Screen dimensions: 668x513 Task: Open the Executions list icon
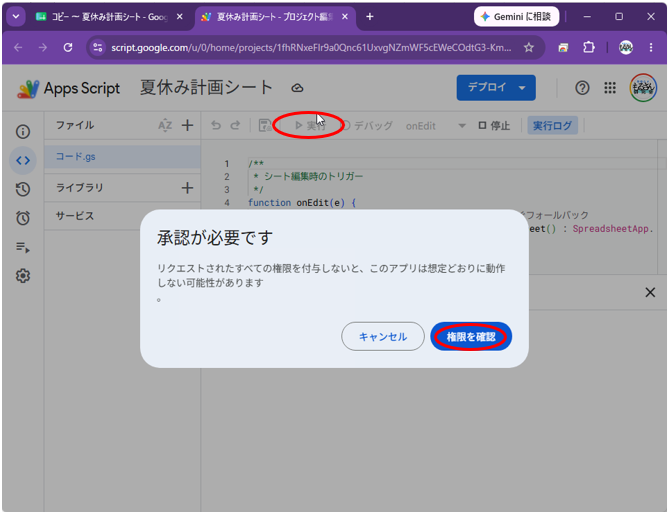[23, 247]
